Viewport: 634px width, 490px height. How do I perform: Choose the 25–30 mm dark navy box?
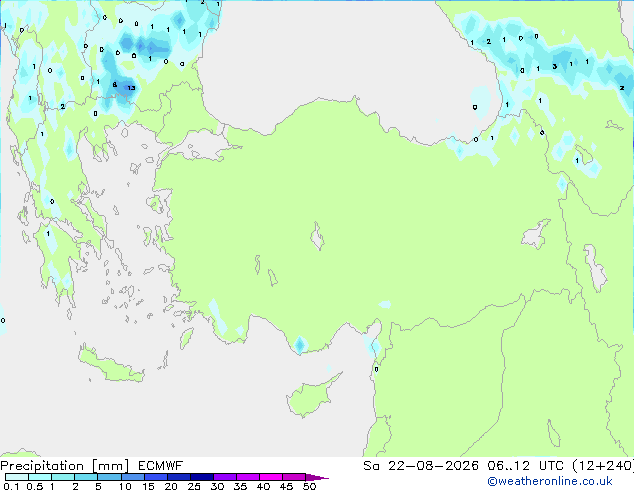coord(202,477)
